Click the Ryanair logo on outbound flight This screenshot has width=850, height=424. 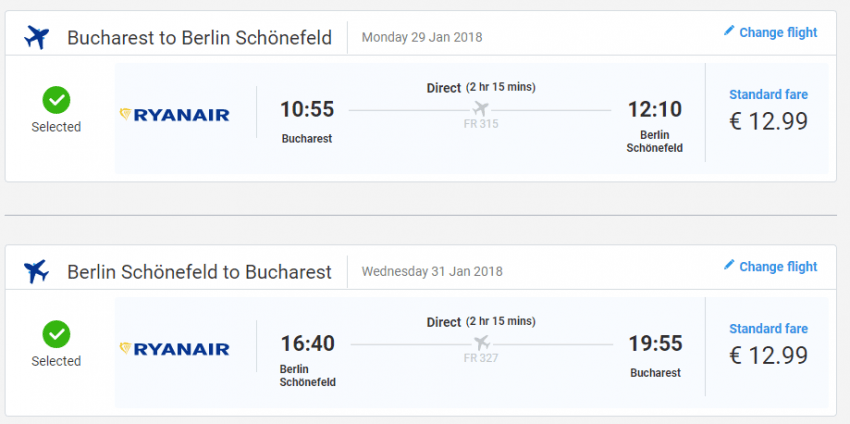click(175, 115)
